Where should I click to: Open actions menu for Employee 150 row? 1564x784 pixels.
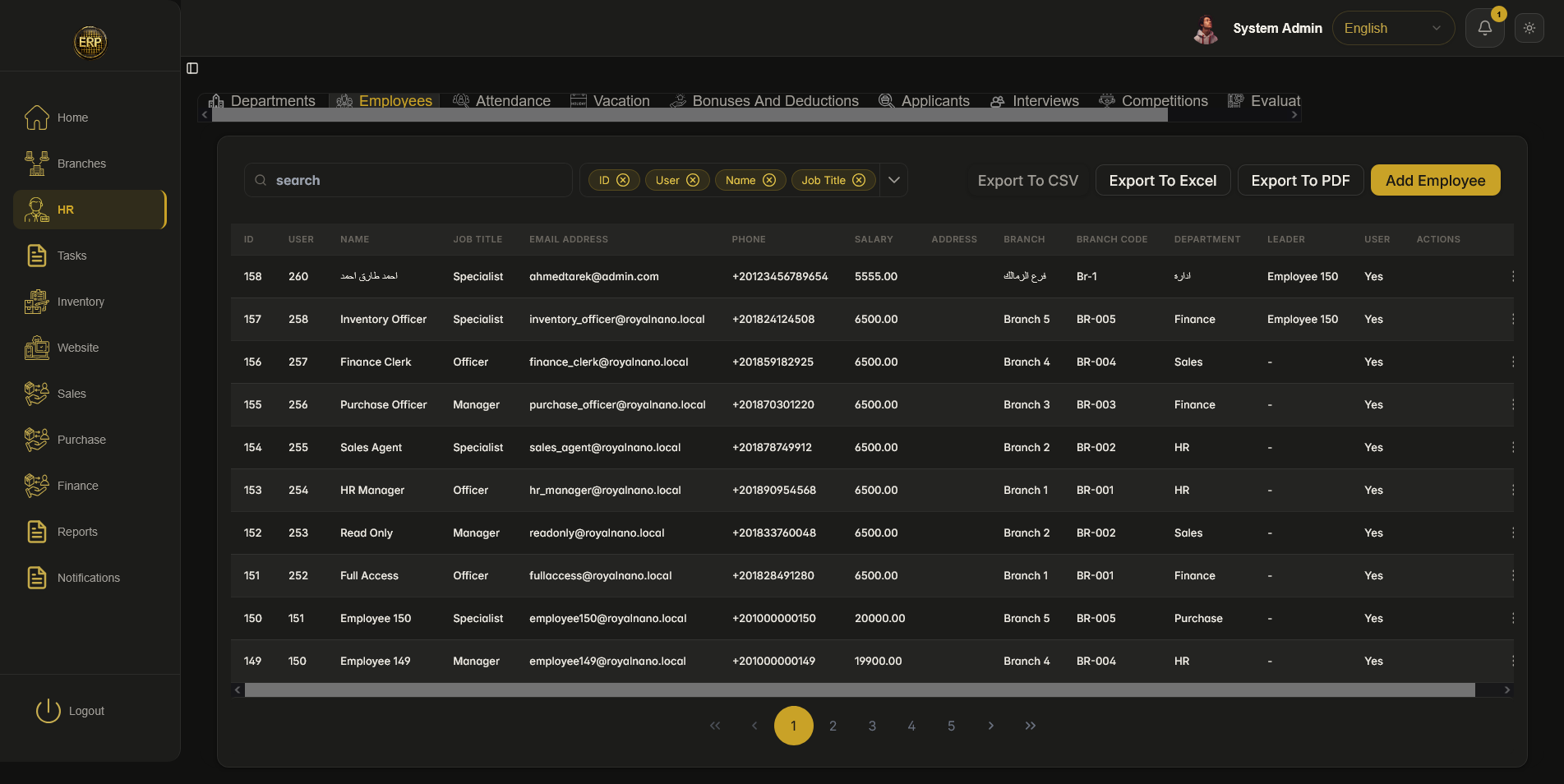click(x=1512, y=618)
